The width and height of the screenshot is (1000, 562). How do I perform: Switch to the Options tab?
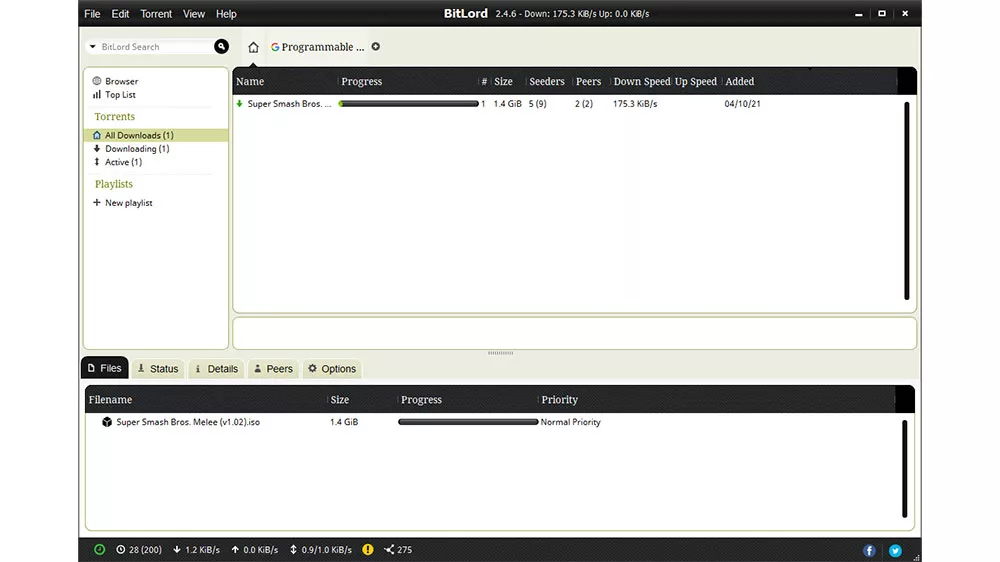332,369
